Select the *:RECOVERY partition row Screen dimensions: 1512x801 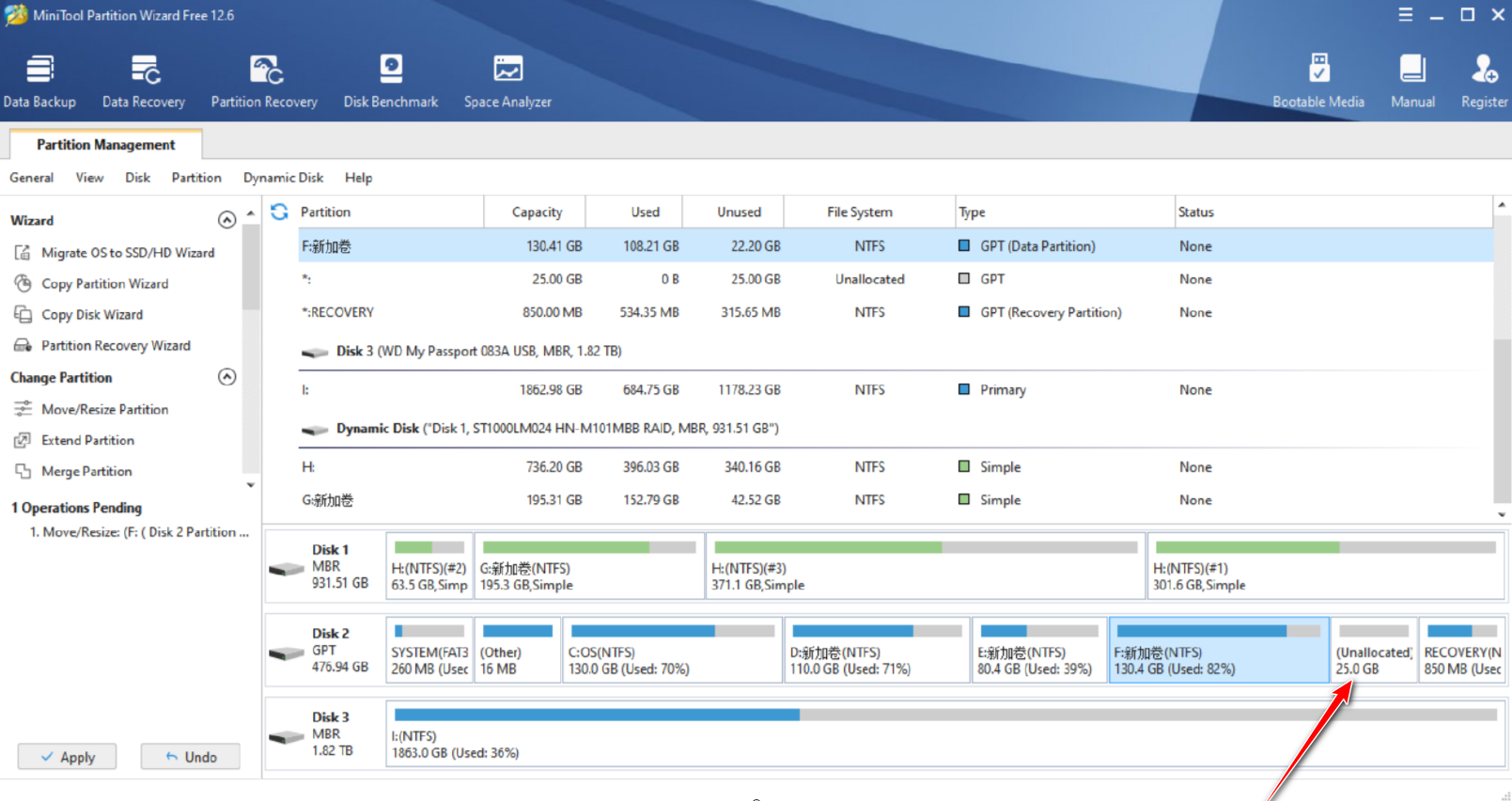[x=895, y=312]
